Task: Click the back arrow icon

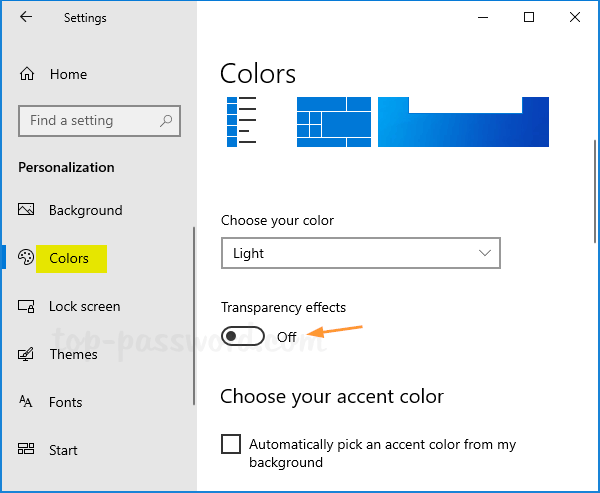Action: click(26, 16)
